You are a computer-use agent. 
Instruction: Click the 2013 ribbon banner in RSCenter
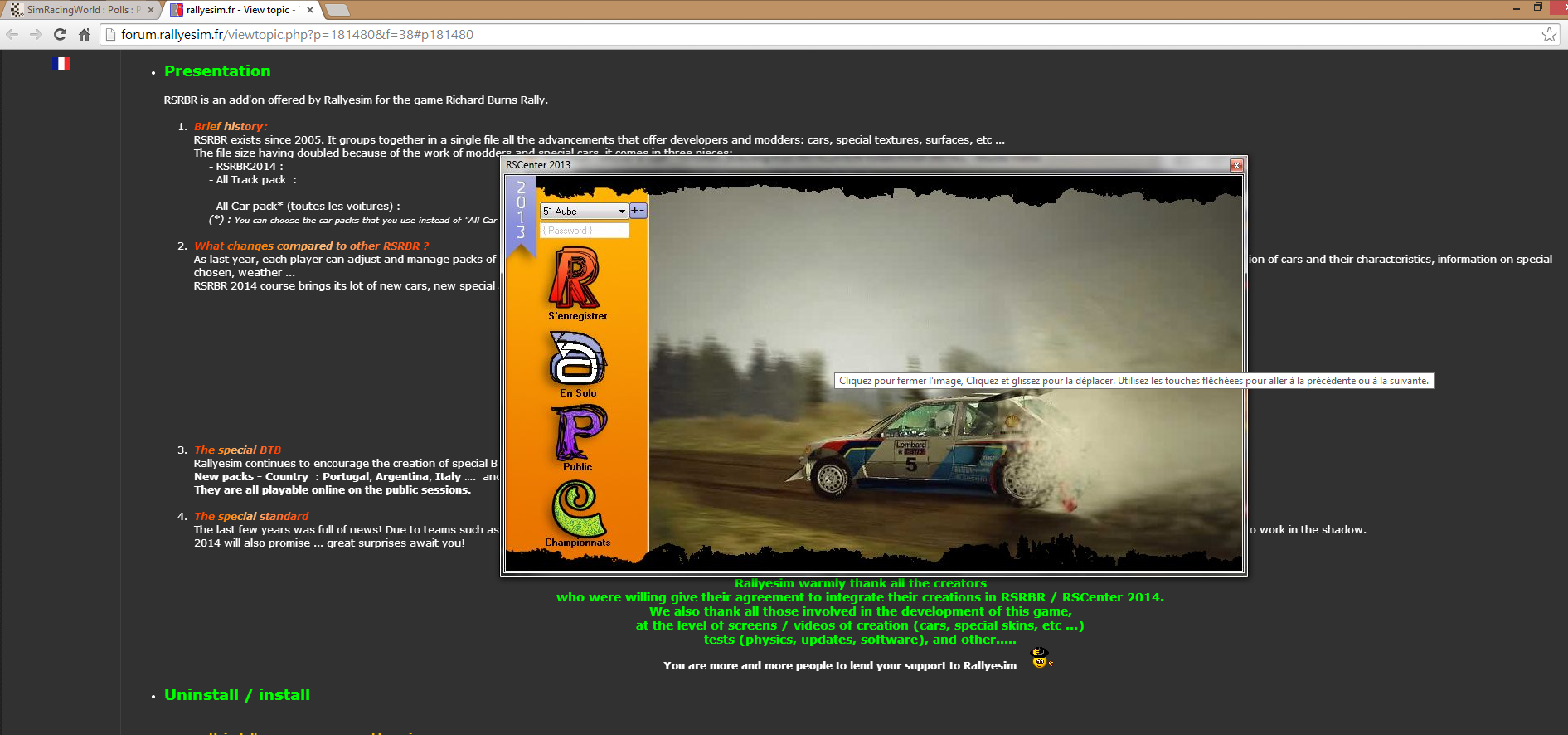[x=521, y=217]
